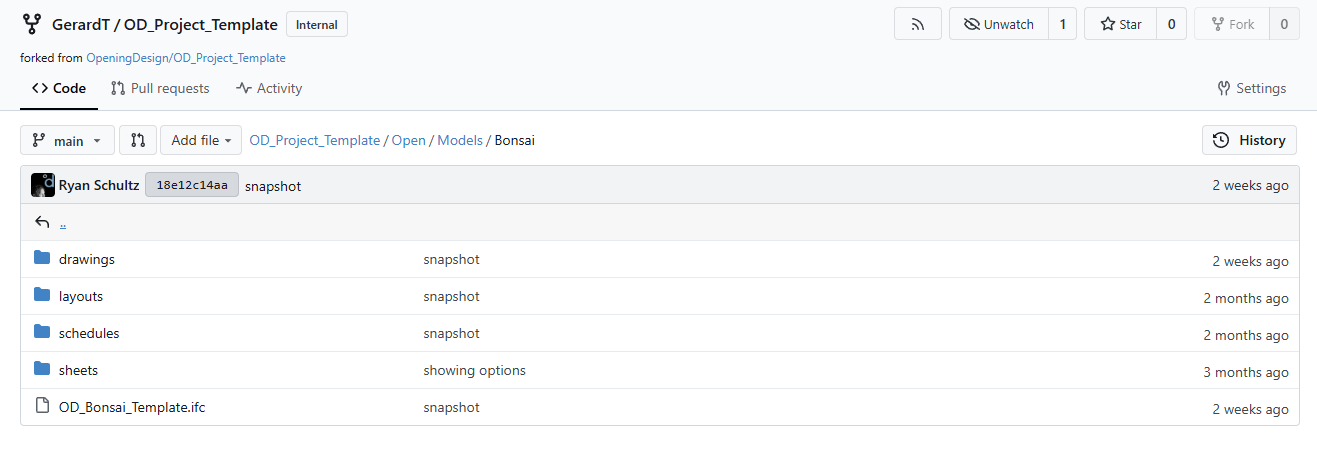This screenshot has width=1317, height=456.
Task: Click the OD_Bonsai_Template.ifc file icon
Action: coord(42,407)
